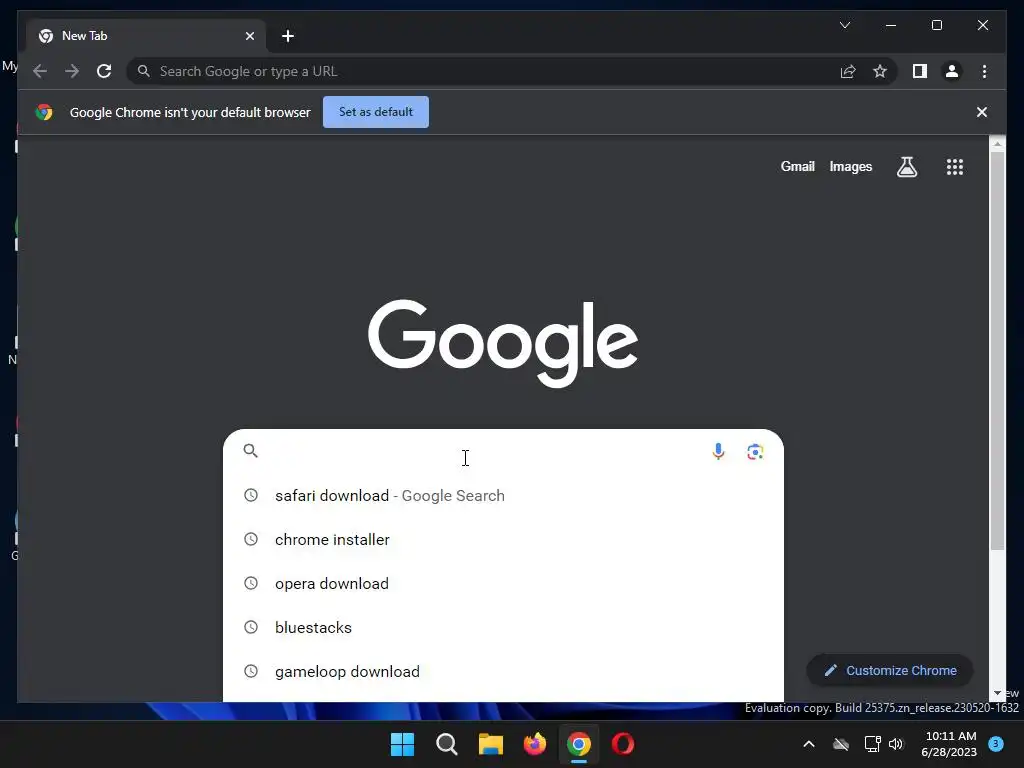The width and height of the screenshot is (1024, 768).
Task: Open the Google apps grid
Action: pyautogui.click(x=954, y=167)
